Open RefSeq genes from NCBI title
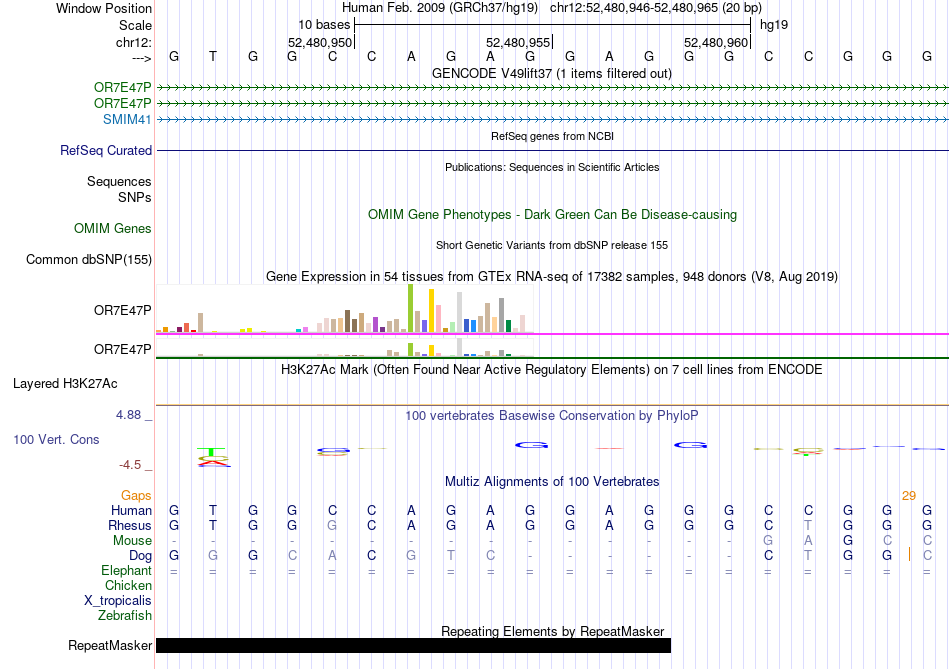The width and height of the screenshot is (950, 669). [552, 136]
